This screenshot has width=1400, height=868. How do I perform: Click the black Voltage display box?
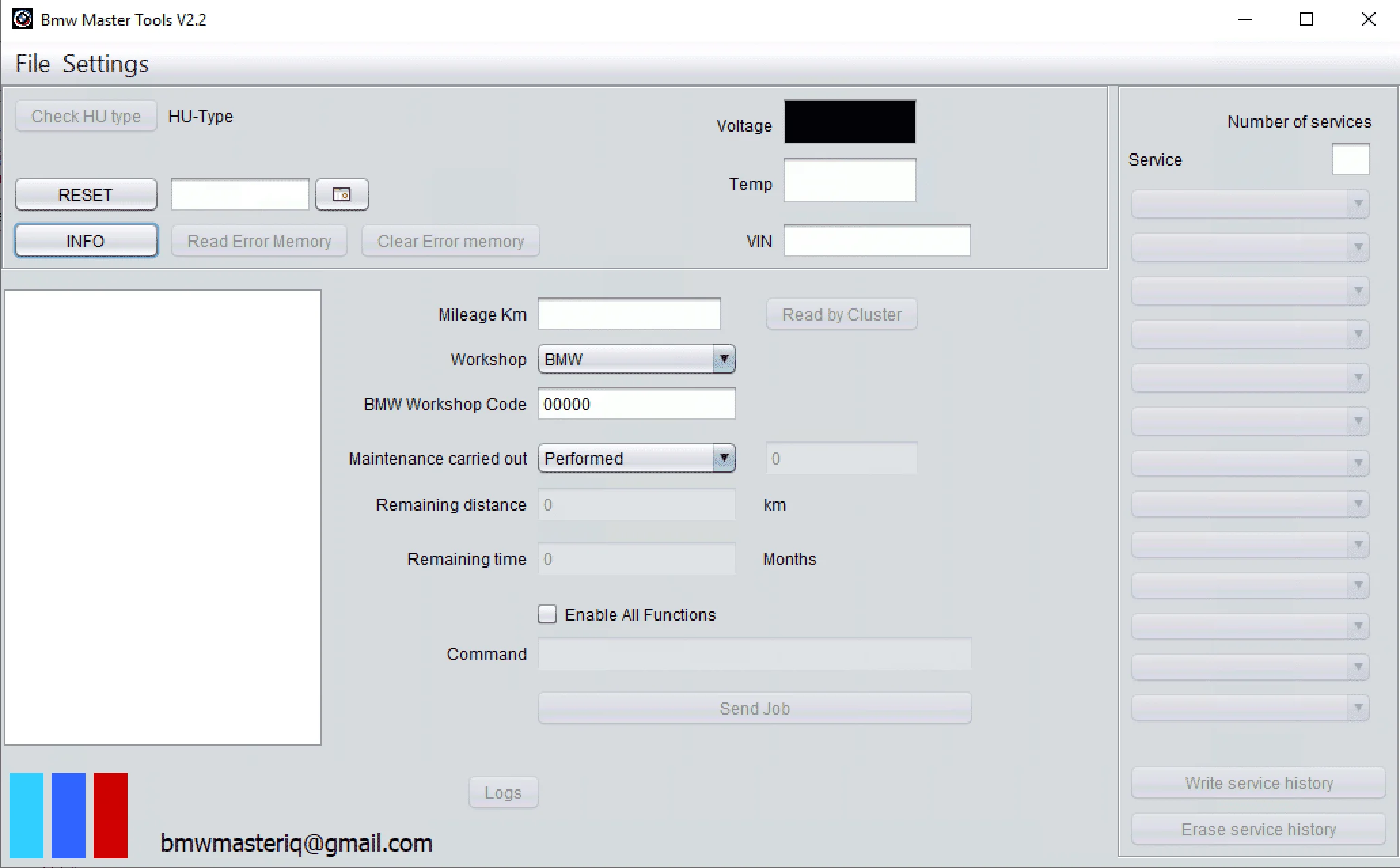(x=849, y=122)
